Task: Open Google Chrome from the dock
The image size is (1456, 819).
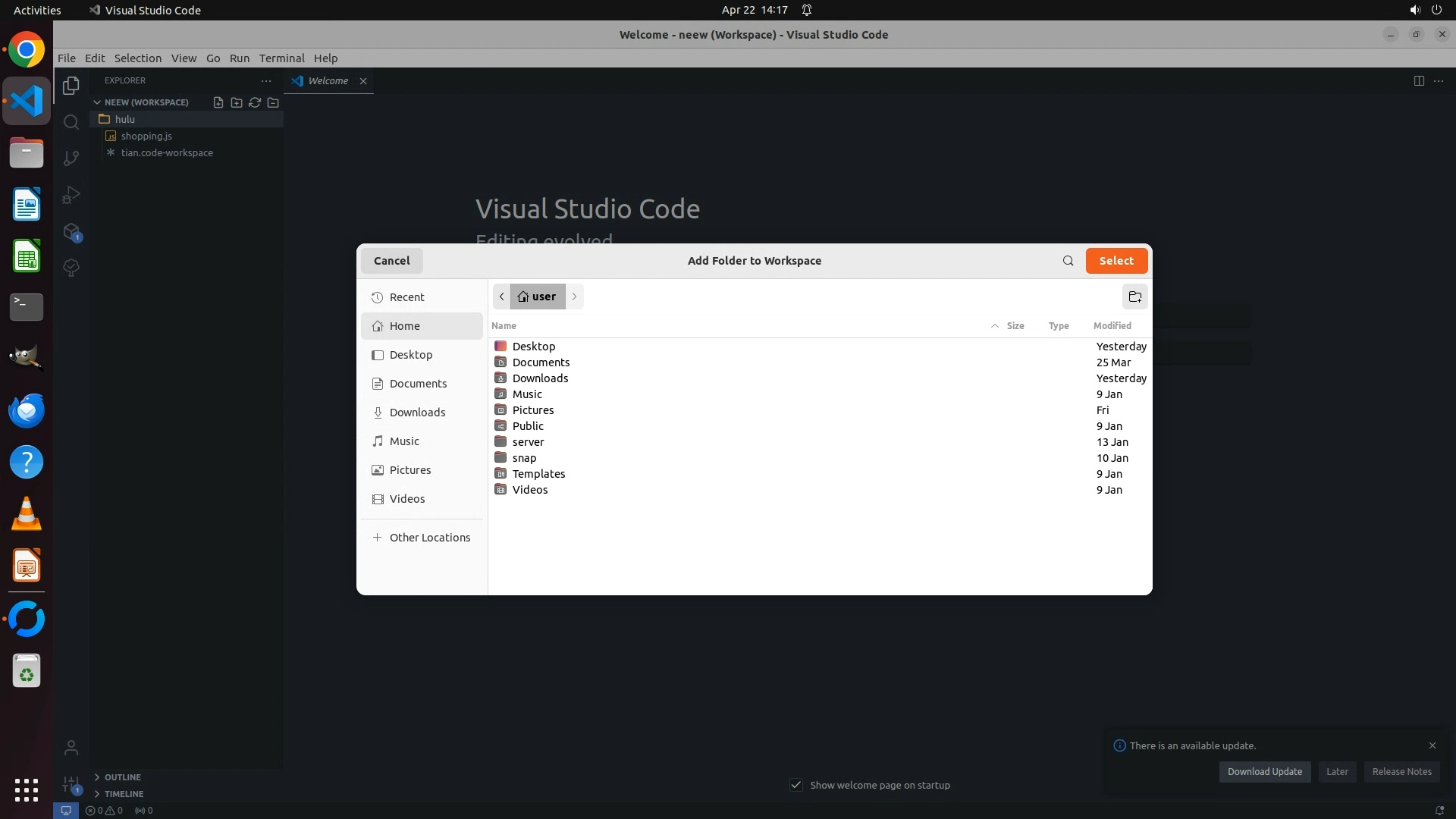Action: [x=27, y=50]
